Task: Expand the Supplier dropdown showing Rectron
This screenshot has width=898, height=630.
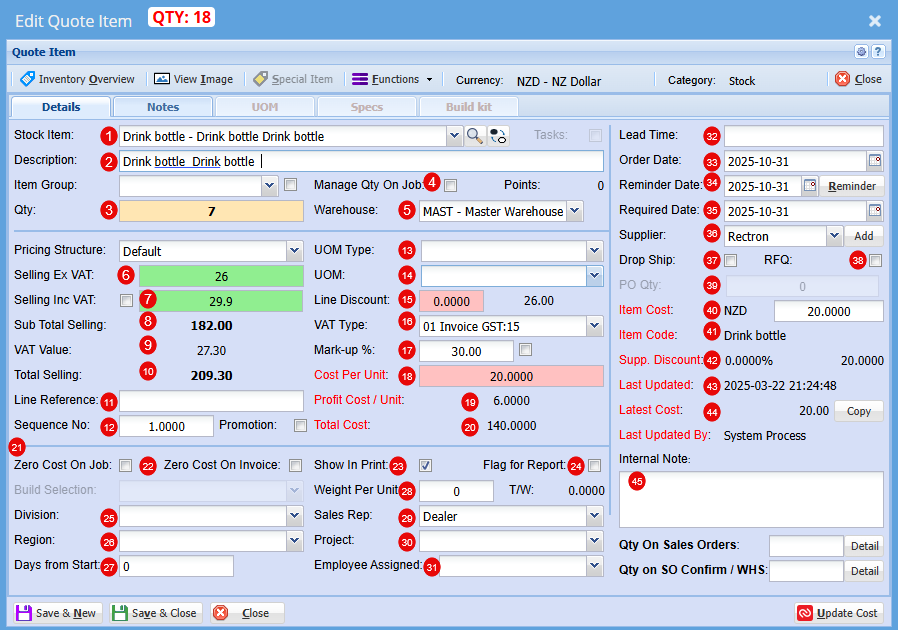Action: 834,236
